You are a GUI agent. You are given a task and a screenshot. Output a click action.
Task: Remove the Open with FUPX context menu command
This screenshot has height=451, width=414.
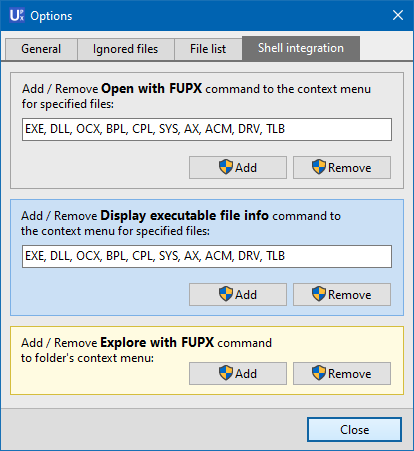pyautogui.click(x=342, y=167)
